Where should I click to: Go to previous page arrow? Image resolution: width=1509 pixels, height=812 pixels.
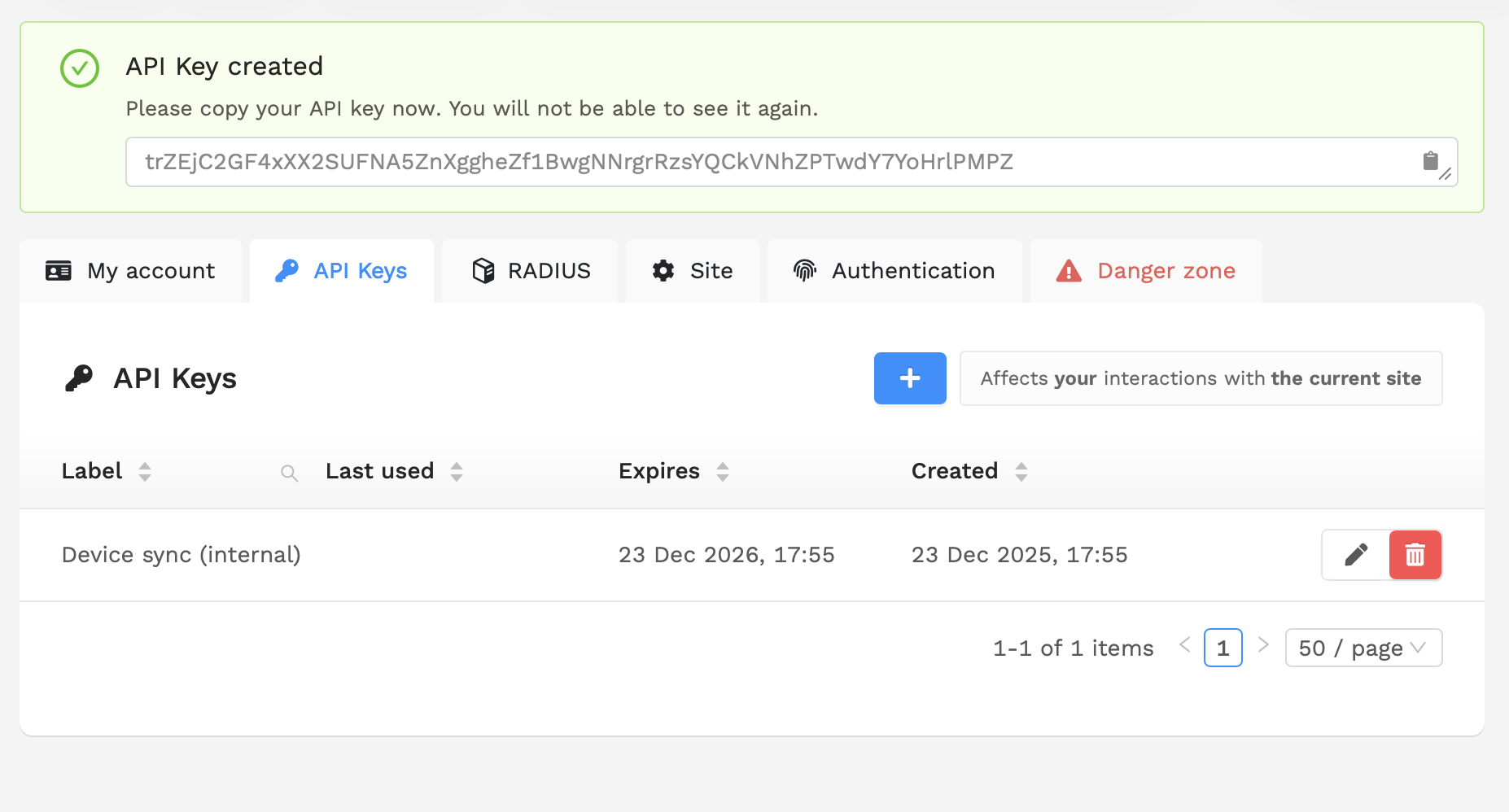click(x=1185, y=645)
